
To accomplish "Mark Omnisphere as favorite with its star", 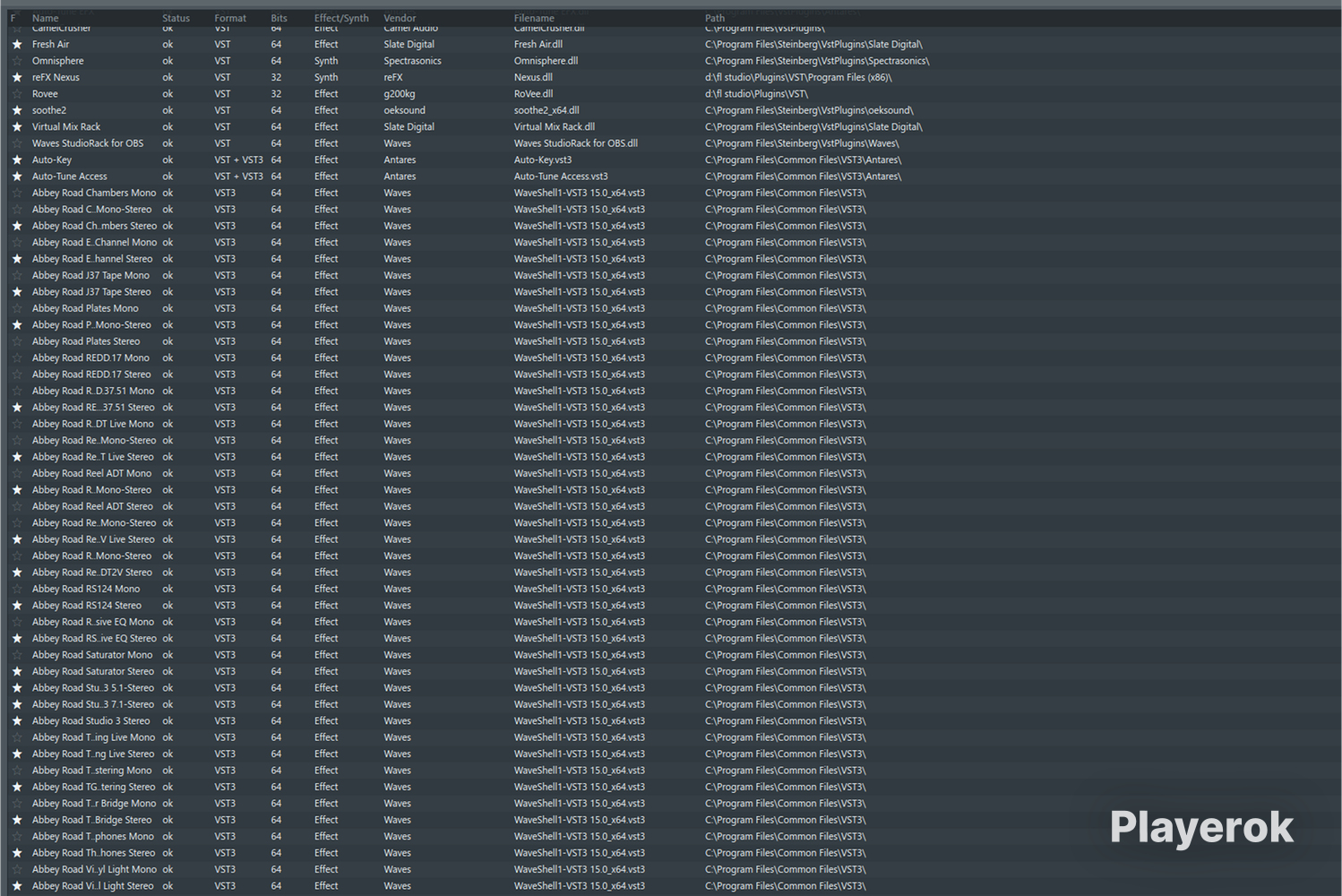I will coord(17,61).
